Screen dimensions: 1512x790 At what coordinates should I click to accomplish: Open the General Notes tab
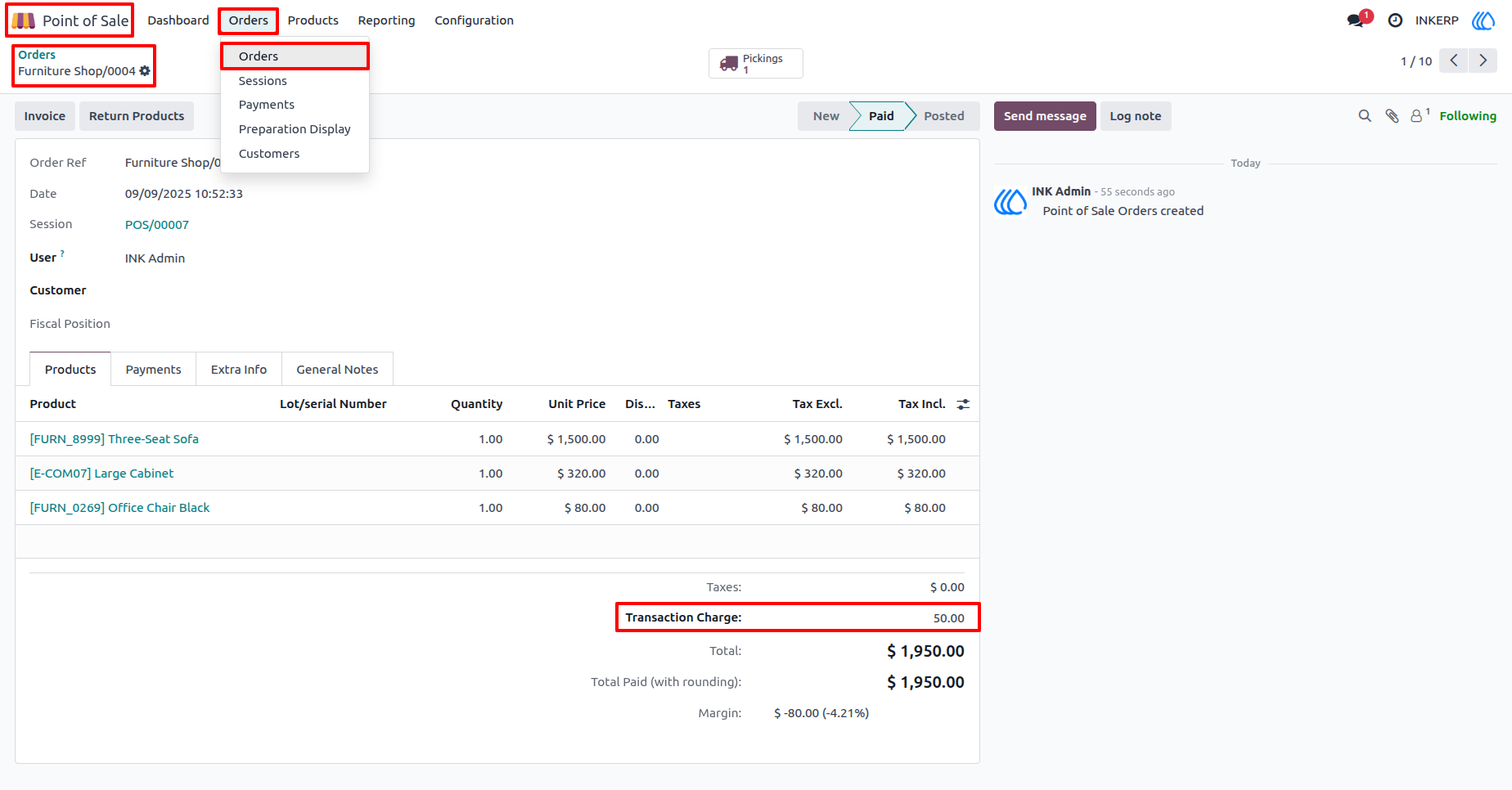click(337, 370)
